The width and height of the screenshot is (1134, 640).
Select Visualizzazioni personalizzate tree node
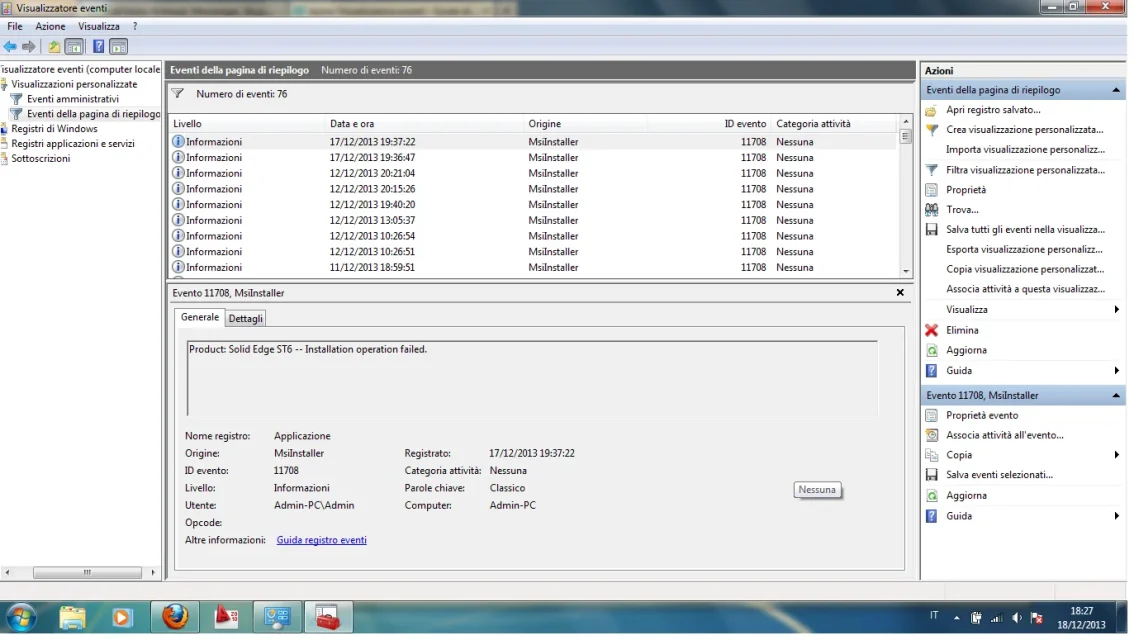tap(74, 84)
